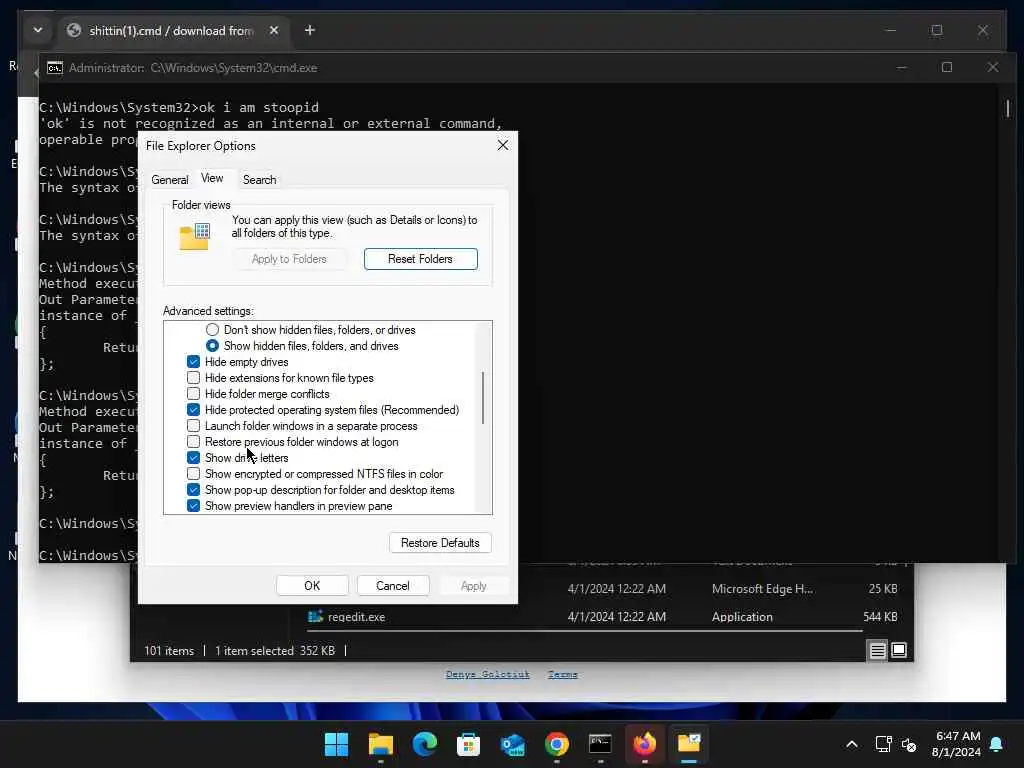Open Outlook from the taskbar
The image size is (1024, 768).
click(513, 744)
